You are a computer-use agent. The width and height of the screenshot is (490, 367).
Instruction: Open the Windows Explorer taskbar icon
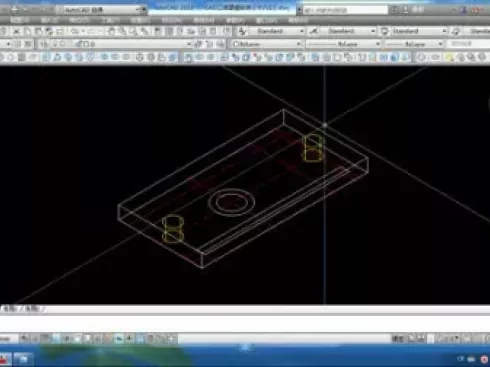23,359
